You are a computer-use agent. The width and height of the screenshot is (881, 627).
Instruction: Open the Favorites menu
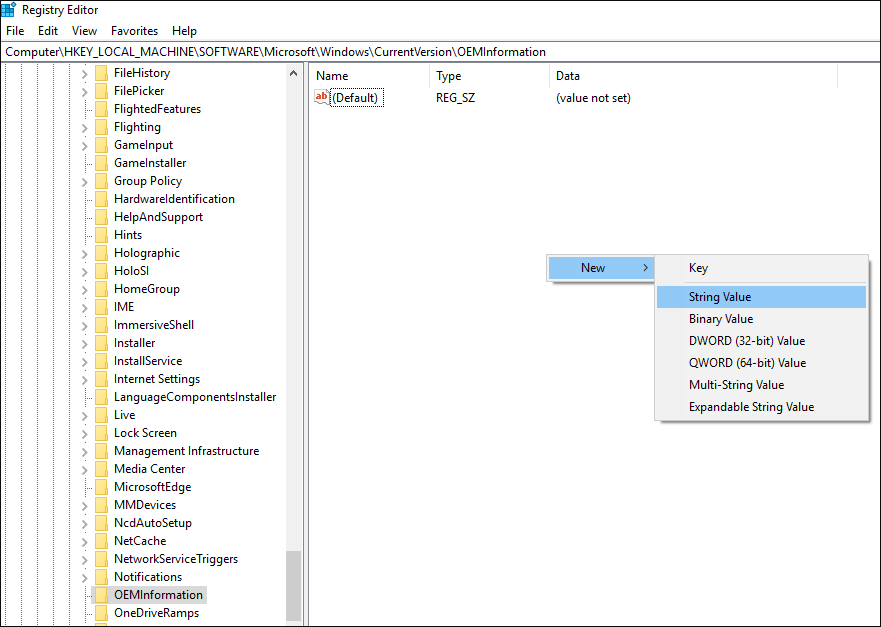point(134,31)
